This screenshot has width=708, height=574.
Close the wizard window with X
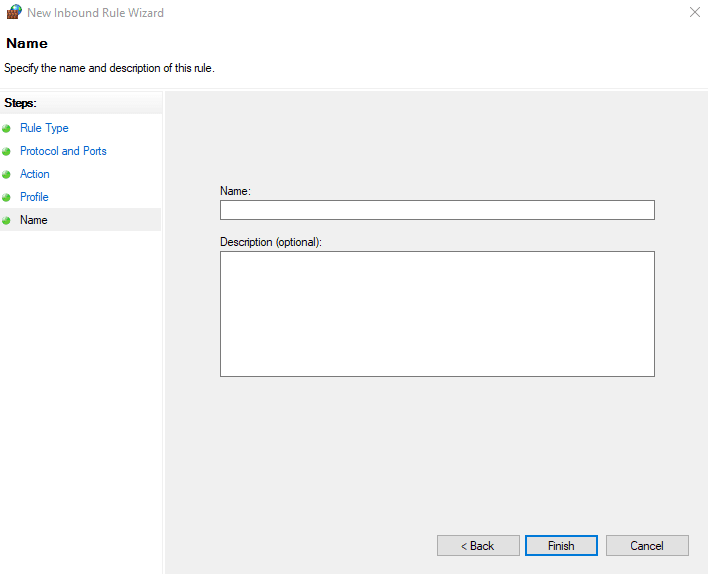(695, 12)
